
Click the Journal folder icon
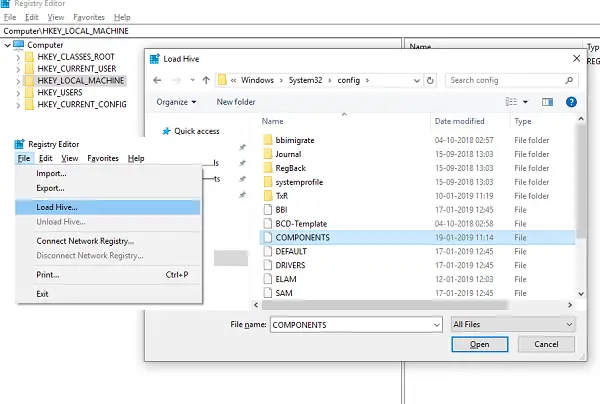coord(268,154)
